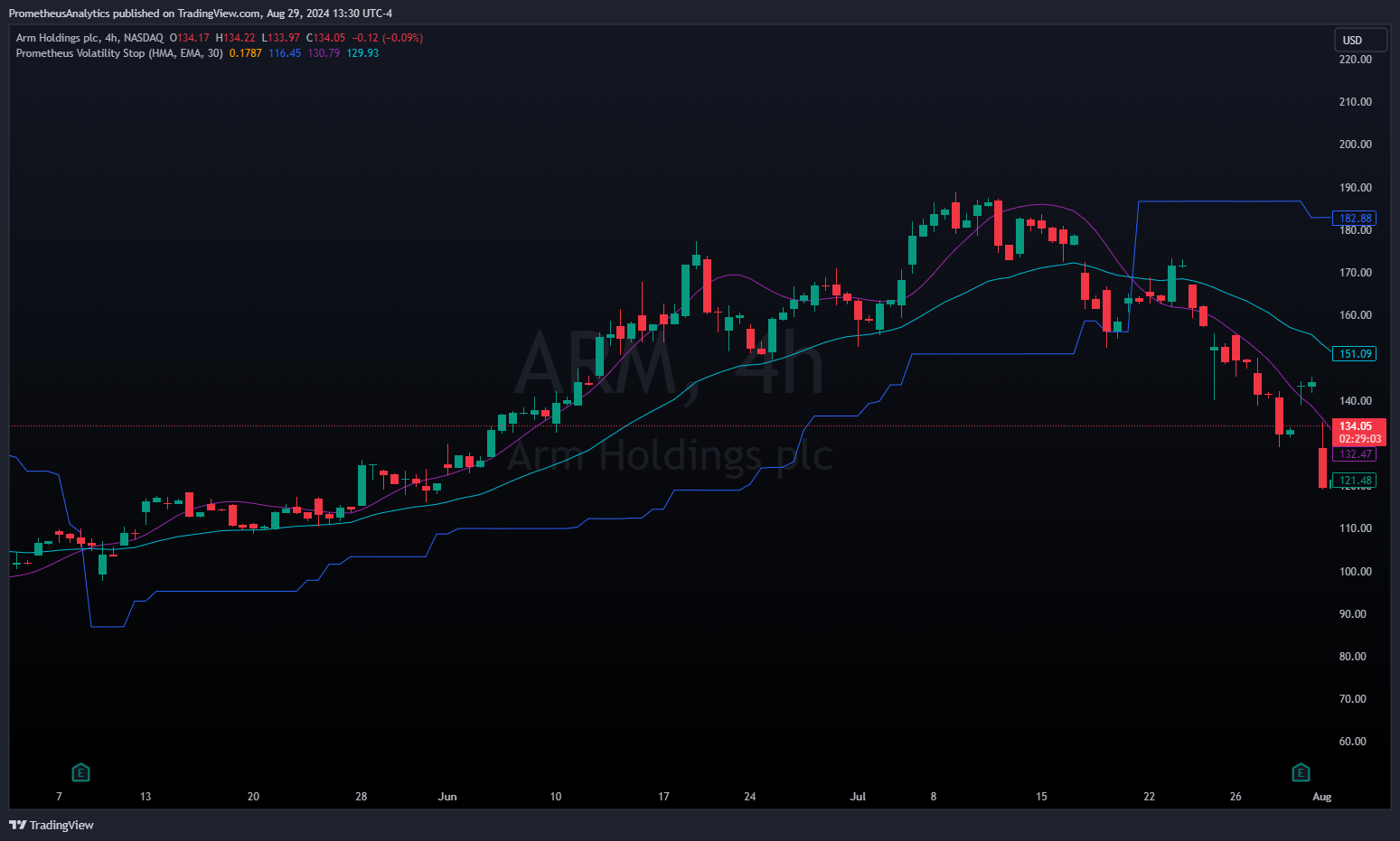Click the Aug label on the time axis

click(1322, 797)
